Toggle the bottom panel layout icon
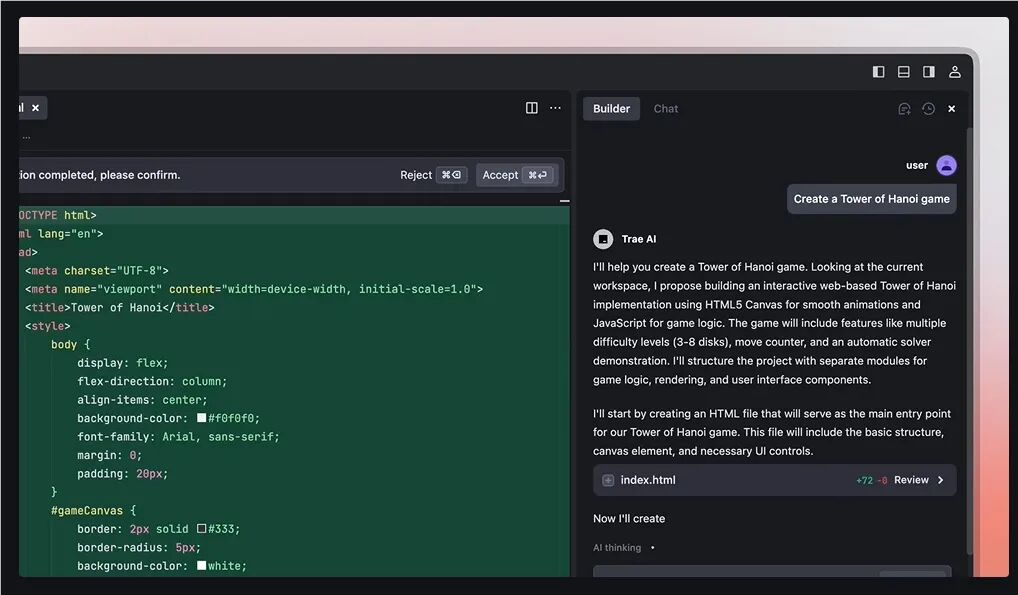1018x595 pixels. click(903, 71)
